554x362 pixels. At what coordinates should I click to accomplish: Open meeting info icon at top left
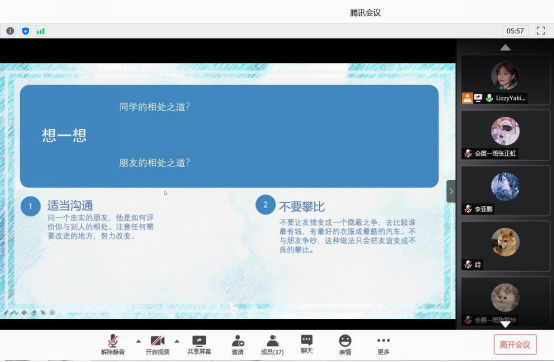tap(10, 31)
